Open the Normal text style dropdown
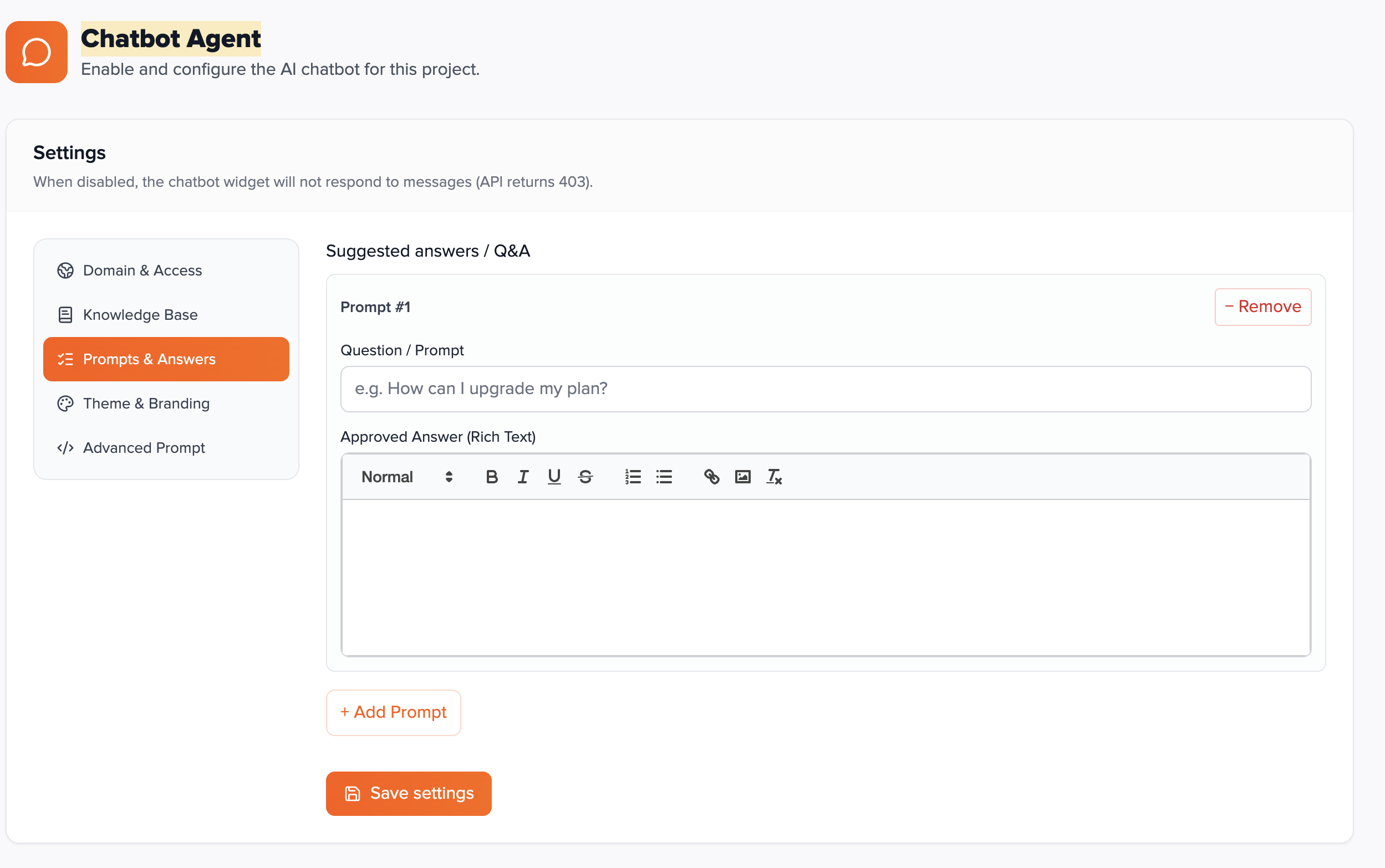Image resolution: width=1385 pixels, height=868 pixels. click(406, 477)
